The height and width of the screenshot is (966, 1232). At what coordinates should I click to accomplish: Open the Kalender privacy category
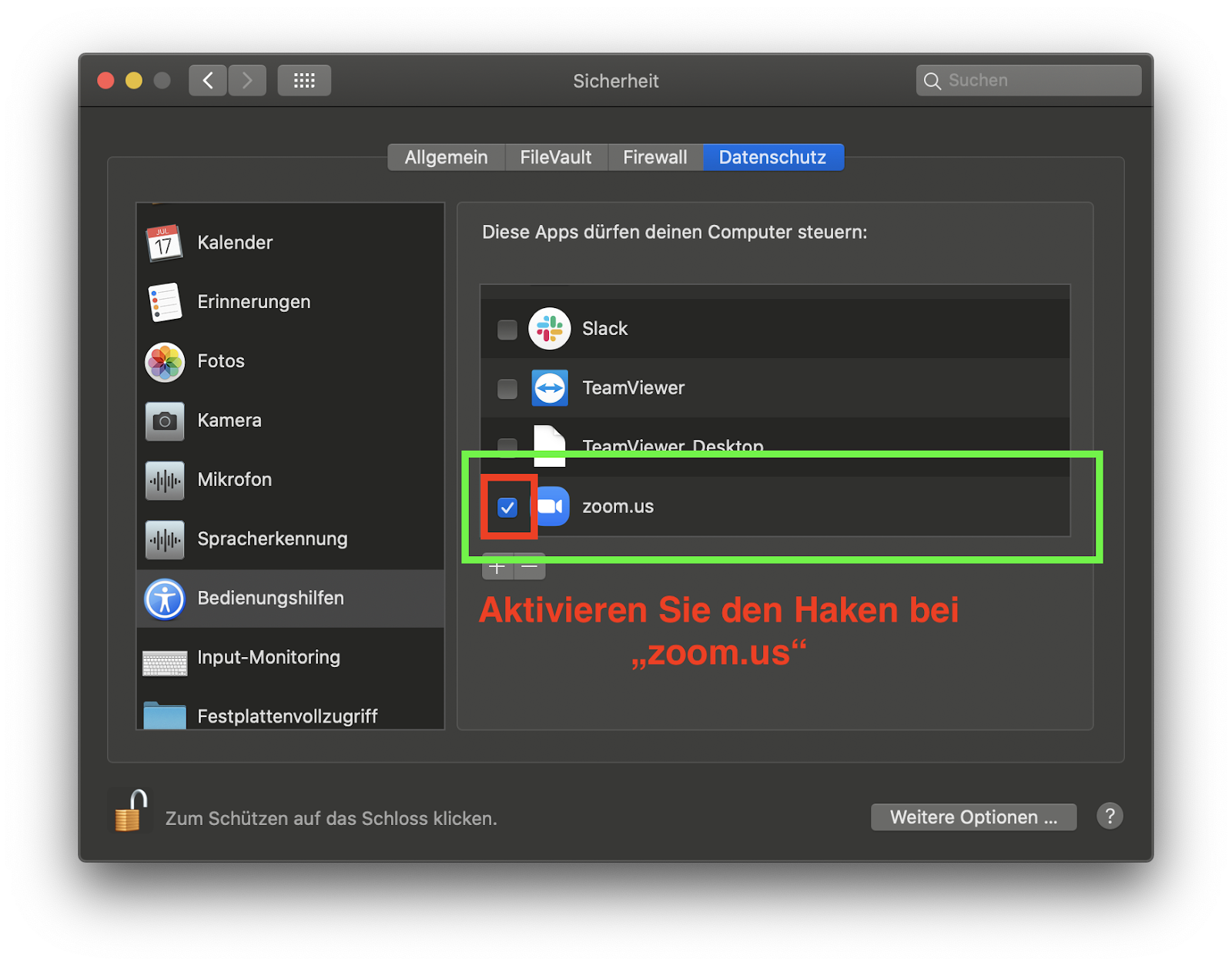click(290, 243)
